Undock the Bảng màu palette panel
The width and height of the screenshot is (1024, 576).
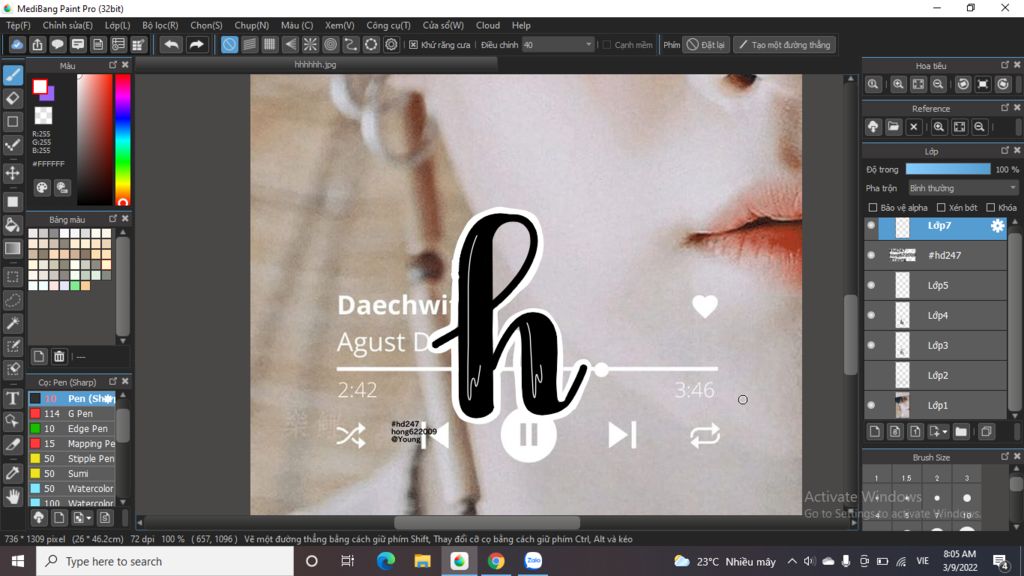(x=113, y=219)
